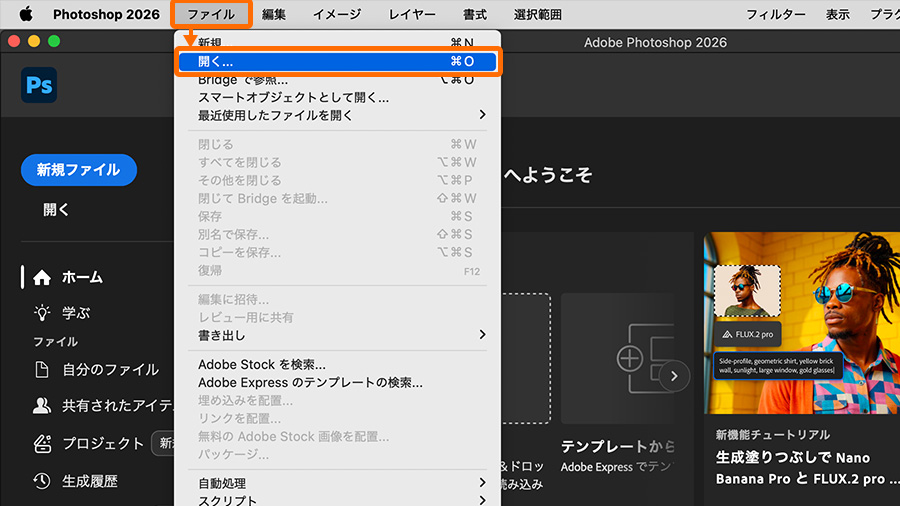The width and height of the screenshot is (900, 506).
Task: Click the Adobe Express で description text
Action: 618,467
